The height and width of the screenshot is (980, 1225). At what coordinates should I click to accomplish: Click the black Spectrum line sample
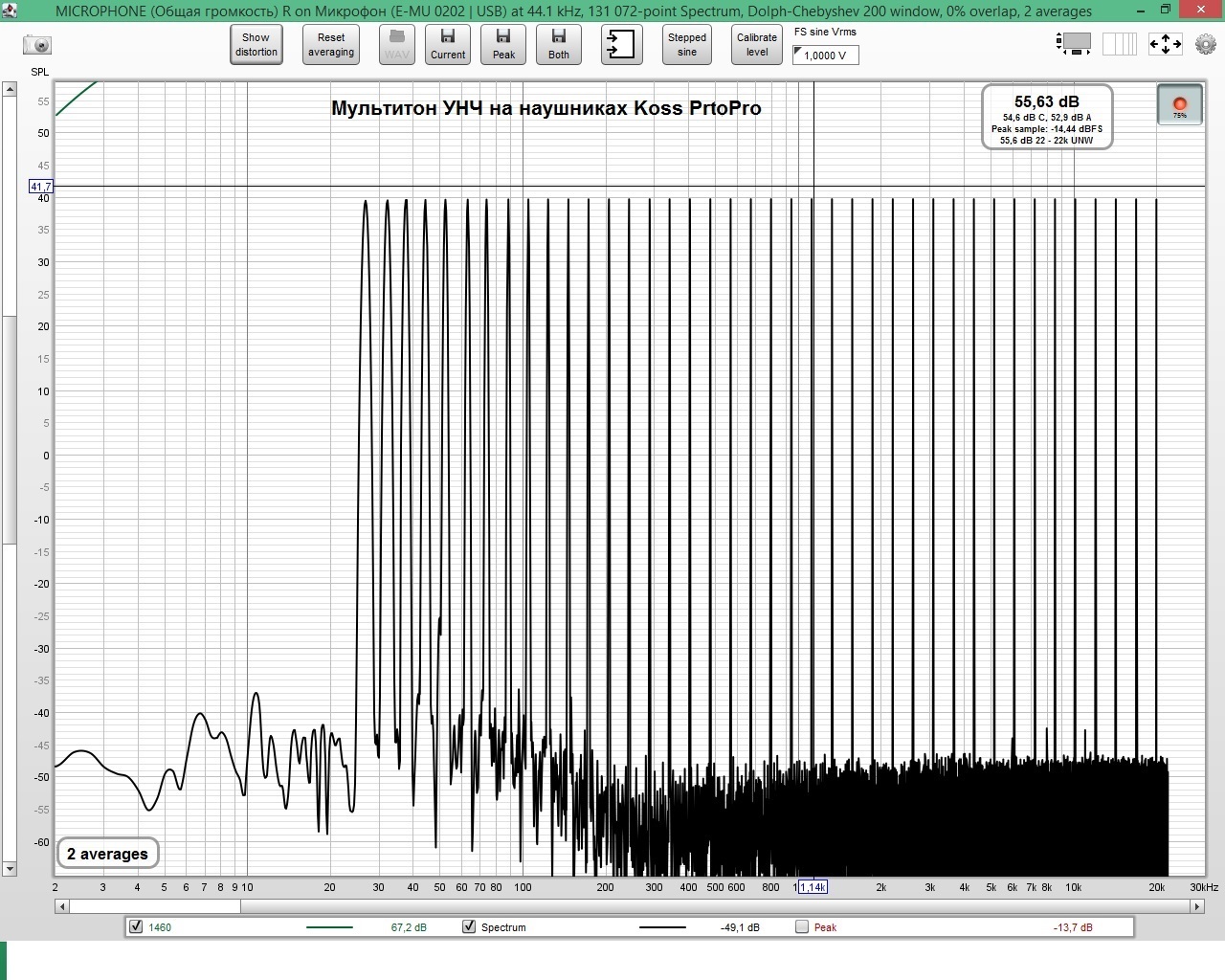662,927
